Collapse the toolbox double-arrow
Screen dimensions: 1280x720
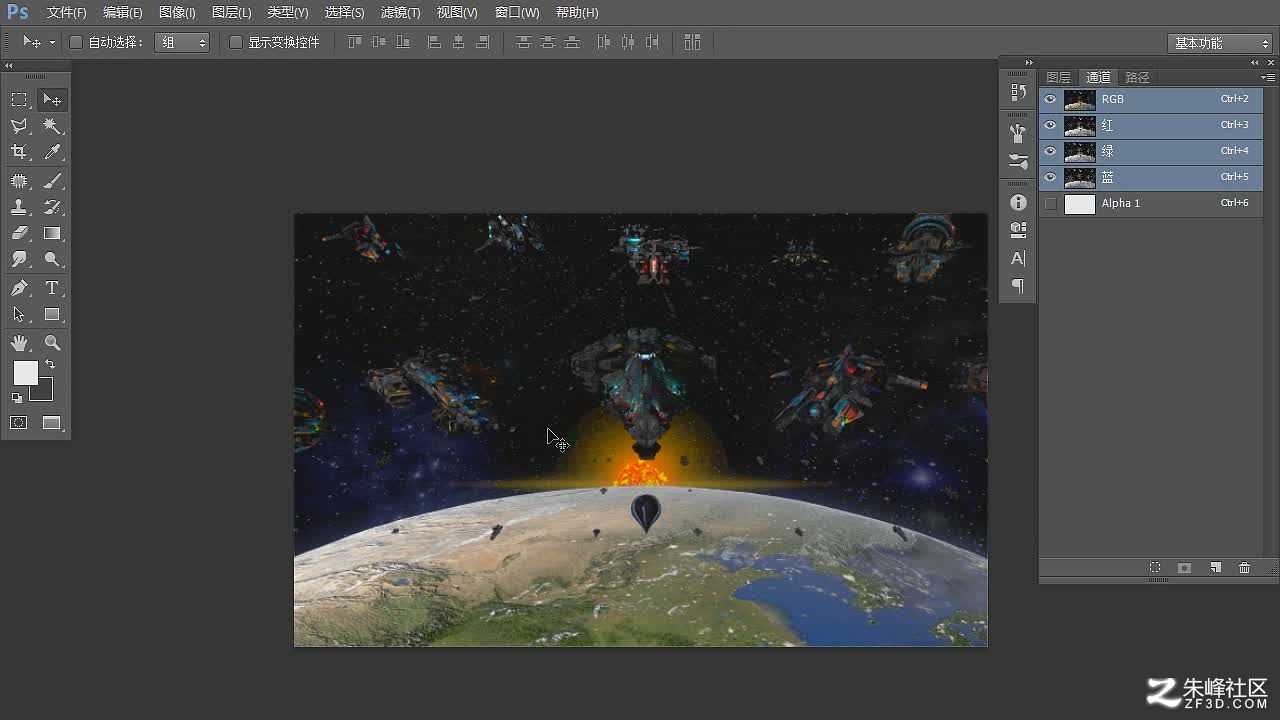(9, 65)
